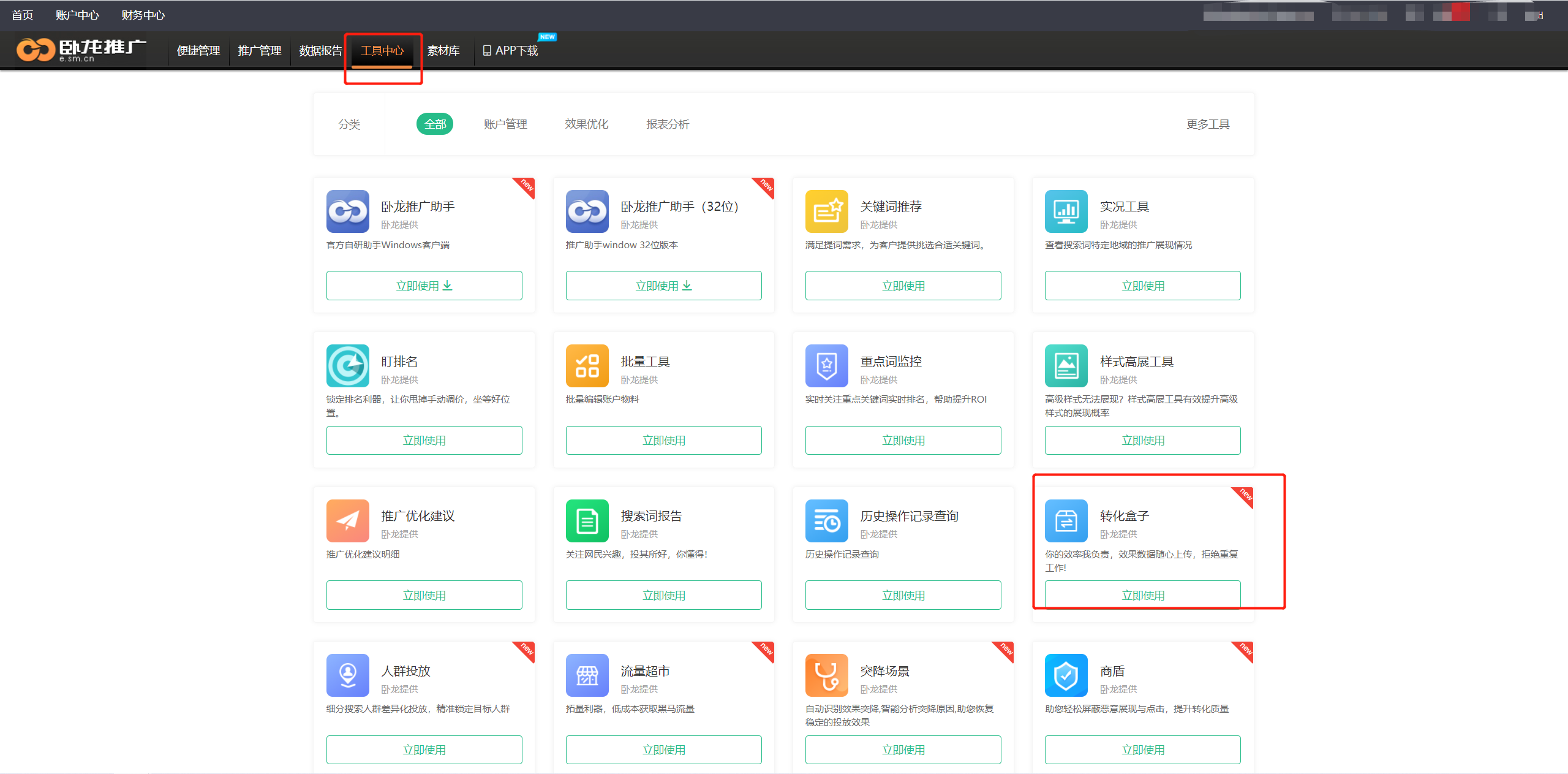This screenshot has width=1568, height=774.
Task: Click the 推广优化建议 paper plane icon
Action: 347,521
